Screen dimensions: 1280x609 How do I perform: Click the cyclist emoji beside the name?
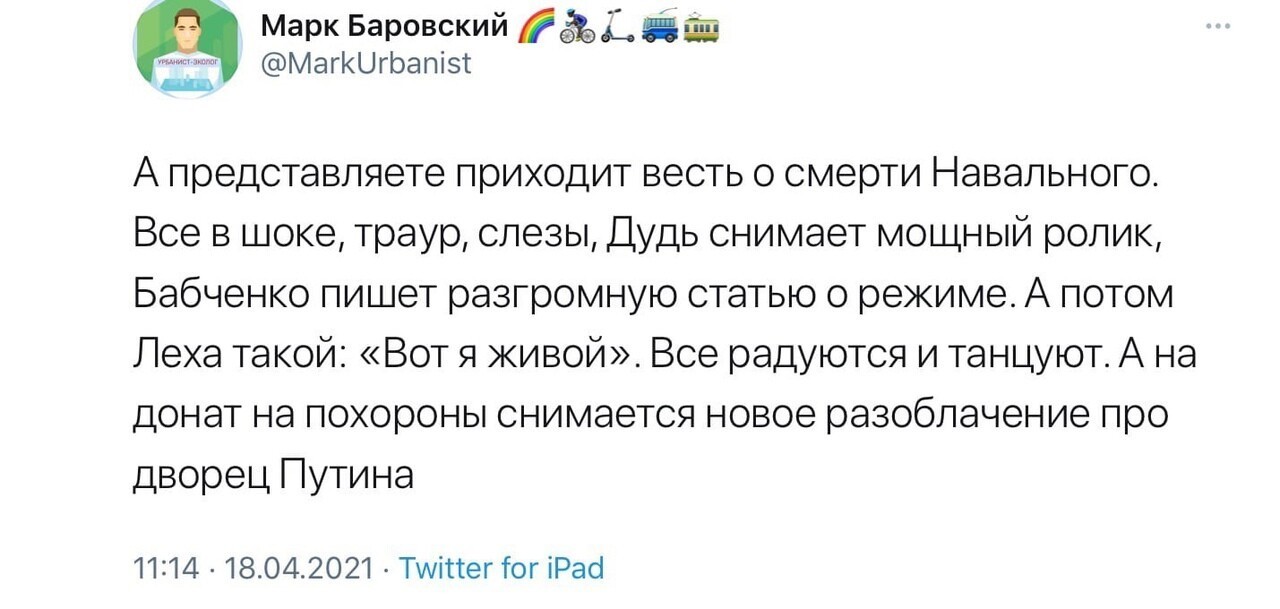pyautogui.click(x=578, y=29)
